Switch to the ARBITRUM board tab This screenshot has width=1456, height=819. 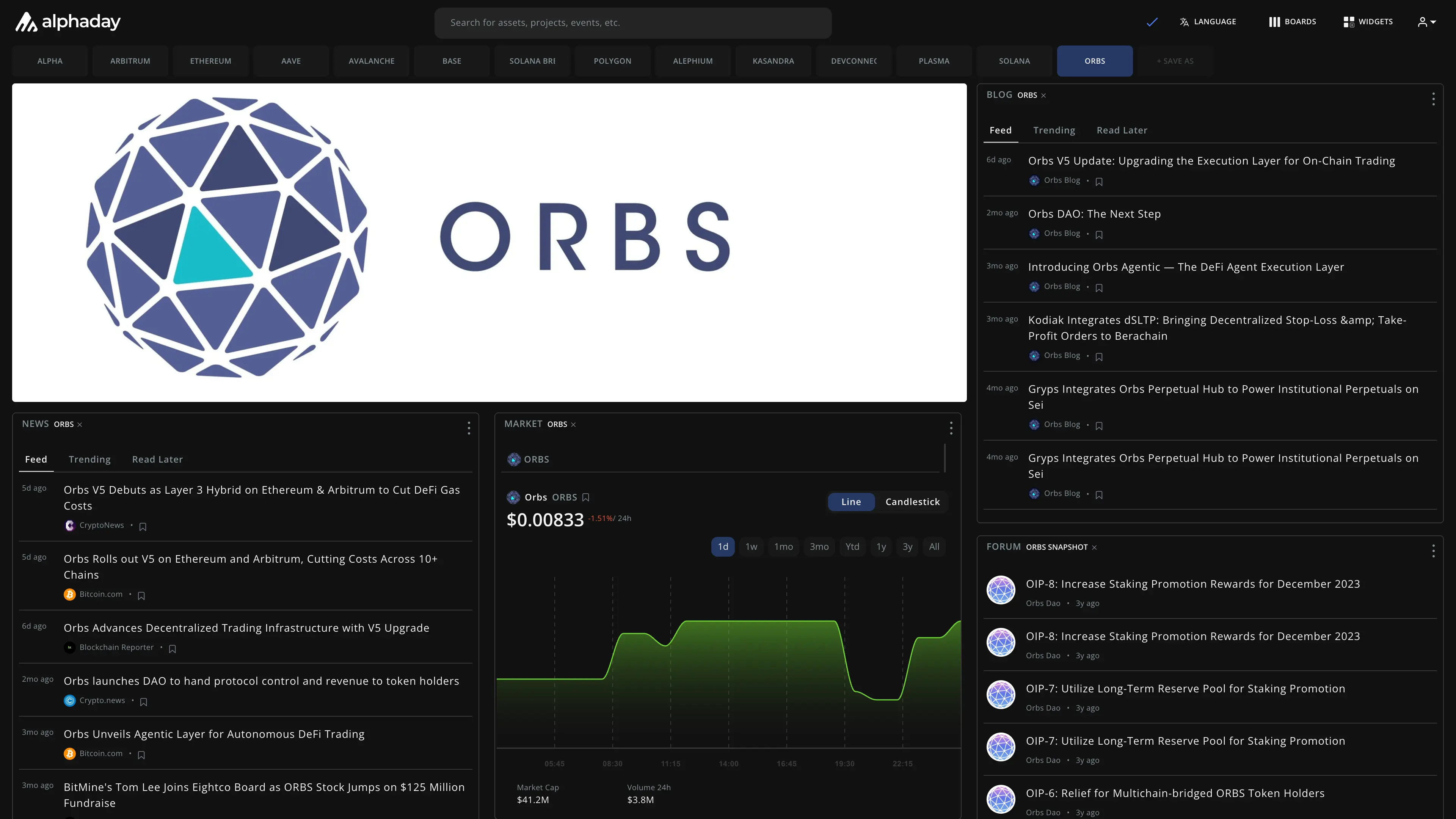coord(130,61)
